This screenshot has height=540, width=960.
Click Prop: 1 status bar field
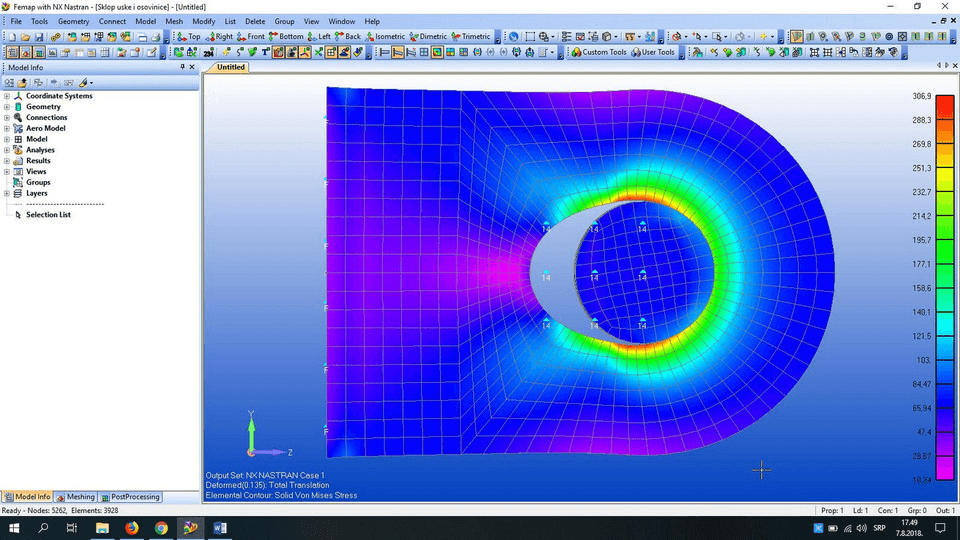pyautogui.click(x=831, y=511)
